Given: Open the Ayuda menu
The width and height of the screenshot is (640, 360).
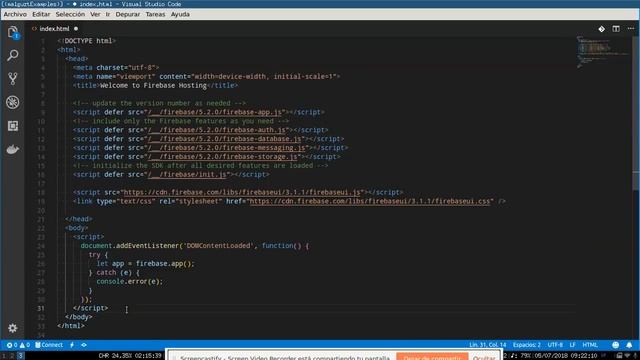Looking at the screenshot, I should pos(180,14).
